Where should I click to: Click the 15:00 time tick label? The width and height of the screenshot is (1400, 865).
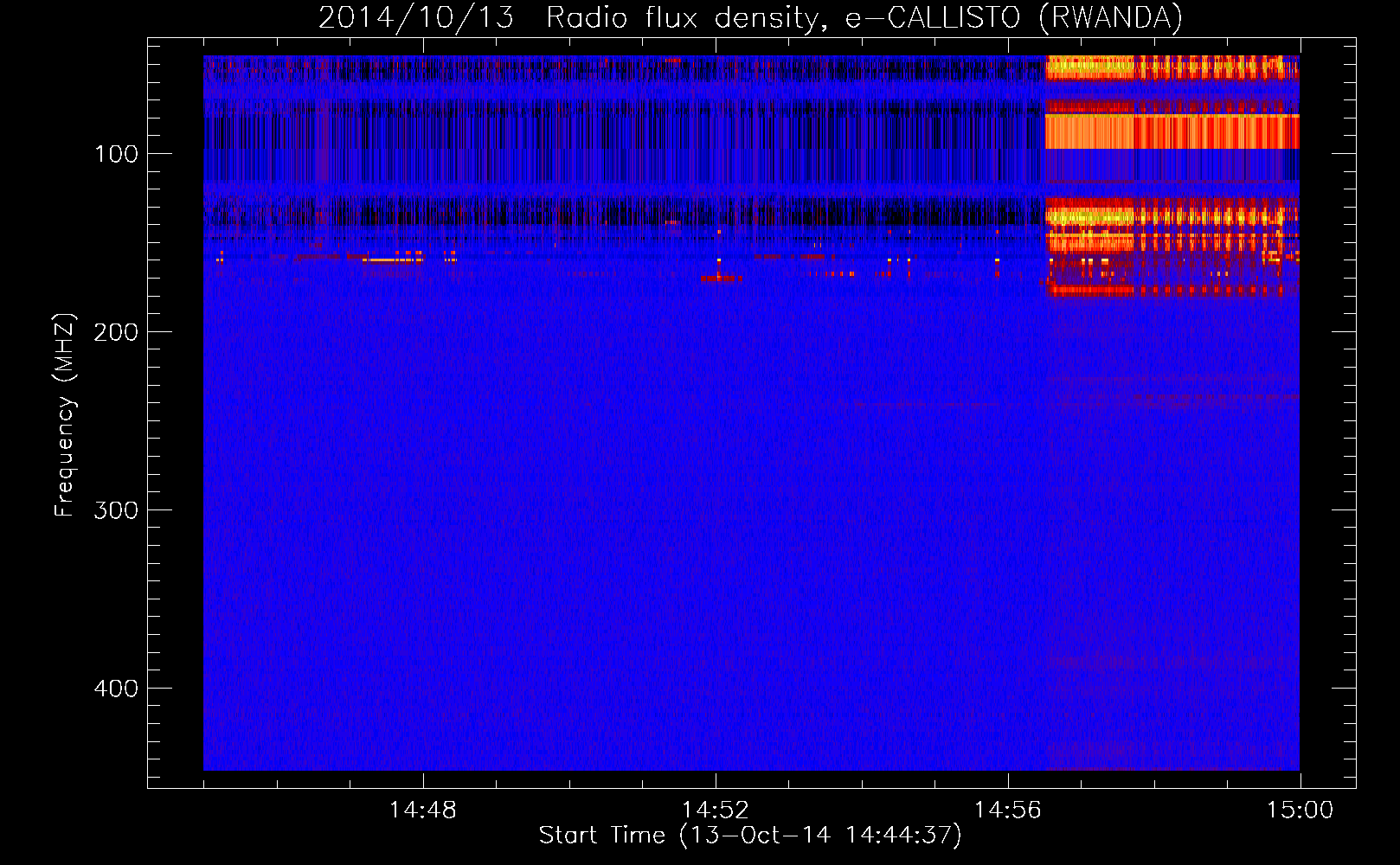1300,811
